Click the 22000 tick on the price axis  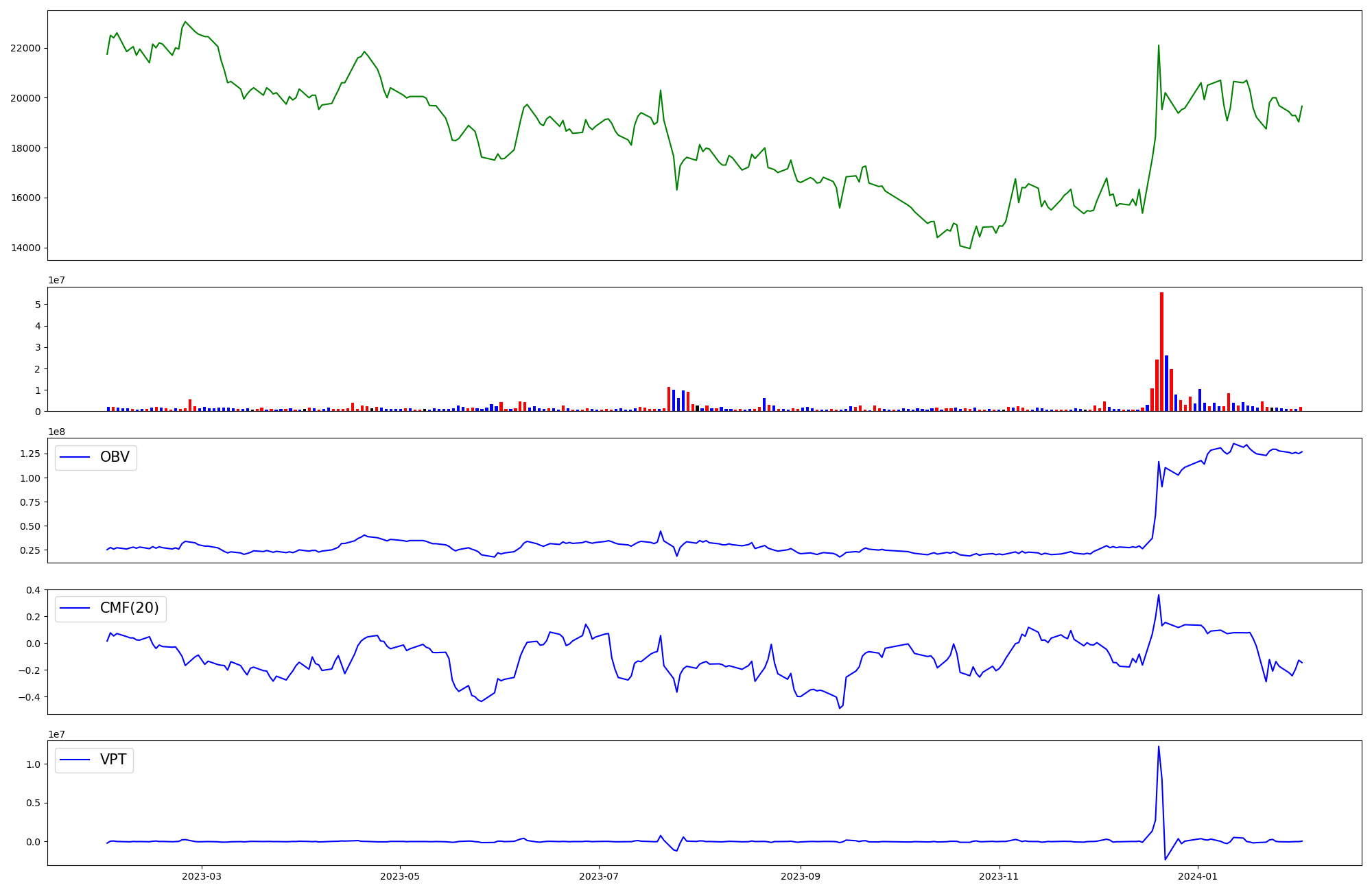point(25,48)
